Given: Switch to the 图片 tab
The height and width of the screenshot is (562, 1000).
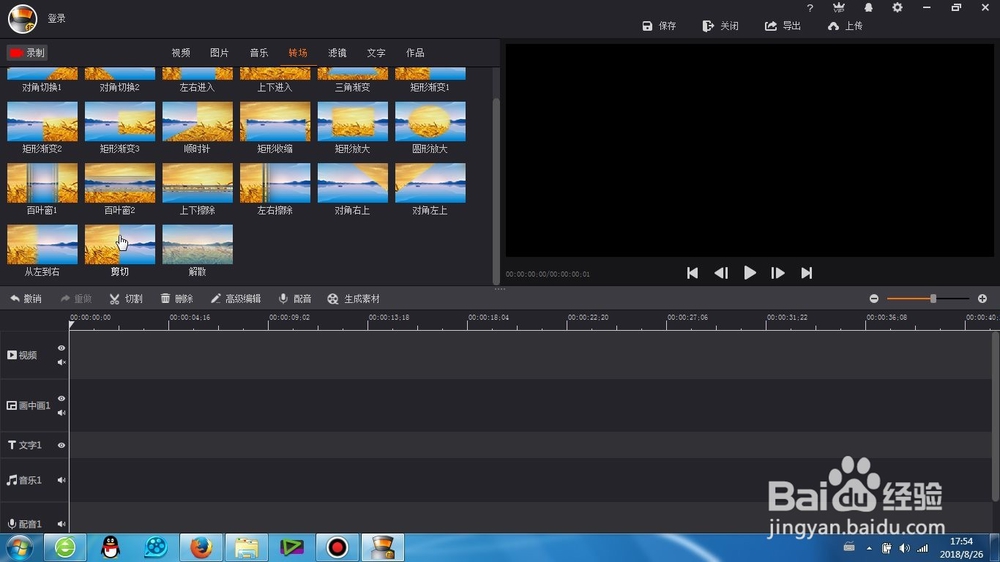Looking at the screenshot, I should coord(219,53).
